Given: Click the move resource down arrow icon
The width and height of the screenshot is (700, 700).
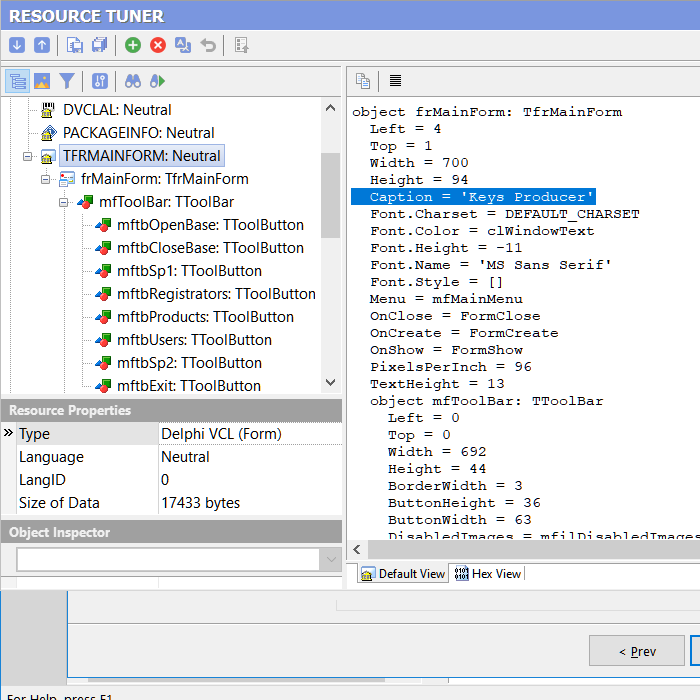Looking at the screenshot, I should (x=17, y=45).
